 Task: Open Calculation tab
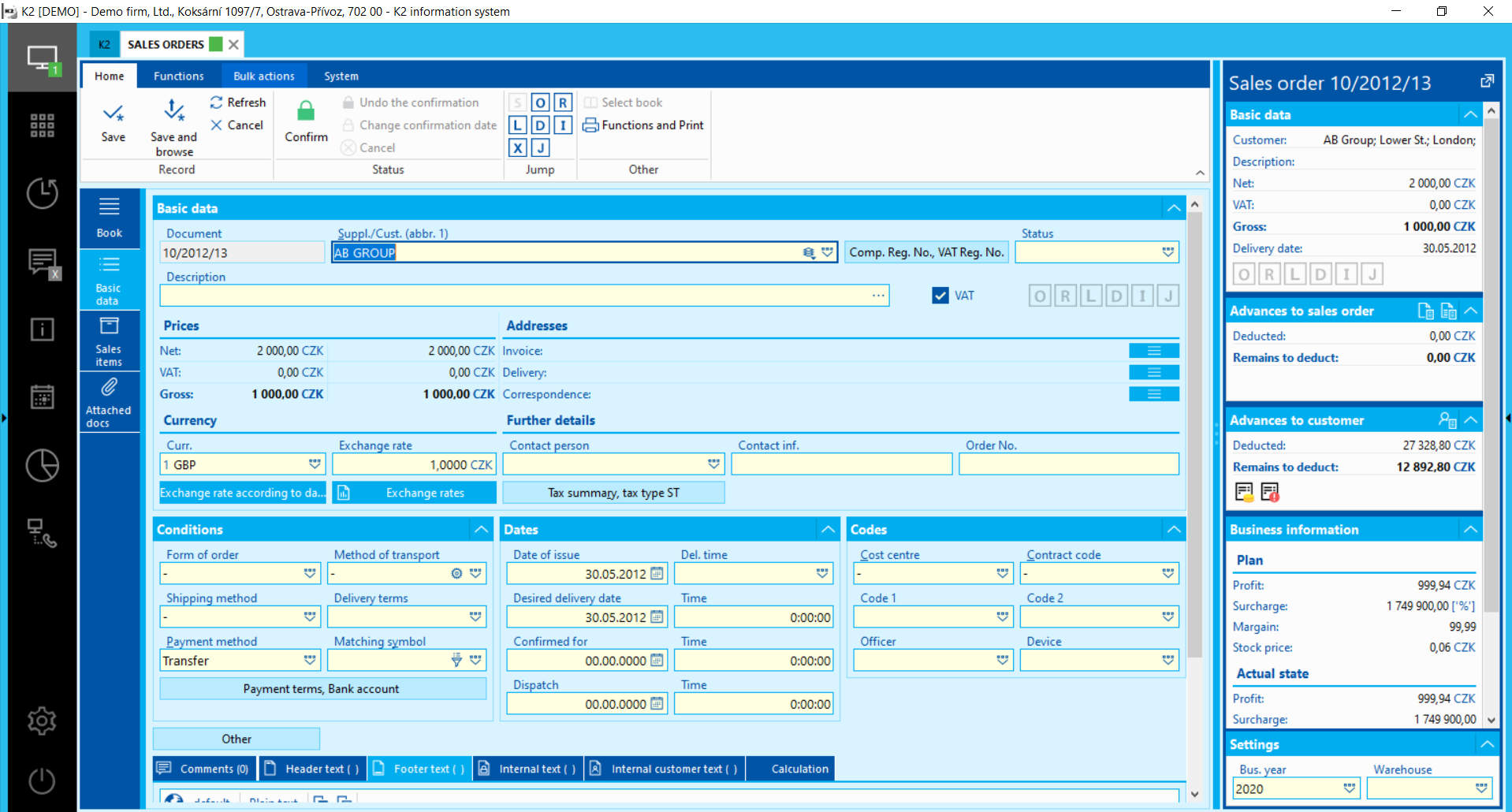pyautogui.click(x=791, y=769)
